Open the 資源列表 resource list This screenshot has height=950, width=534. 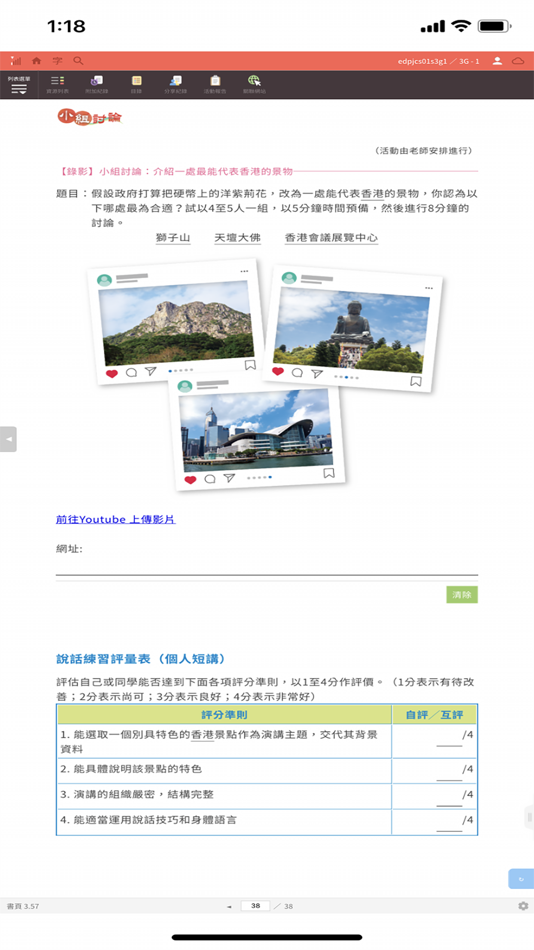coord(58,84)
